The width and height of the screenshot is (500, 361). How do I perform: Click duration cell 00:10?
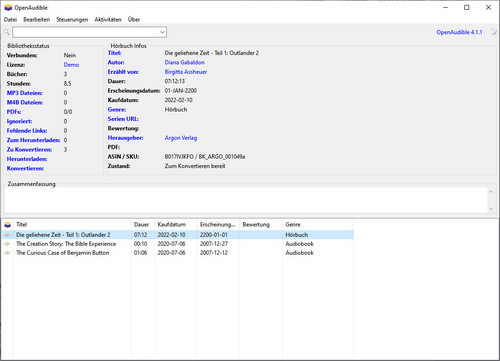[x=140, y=244]
